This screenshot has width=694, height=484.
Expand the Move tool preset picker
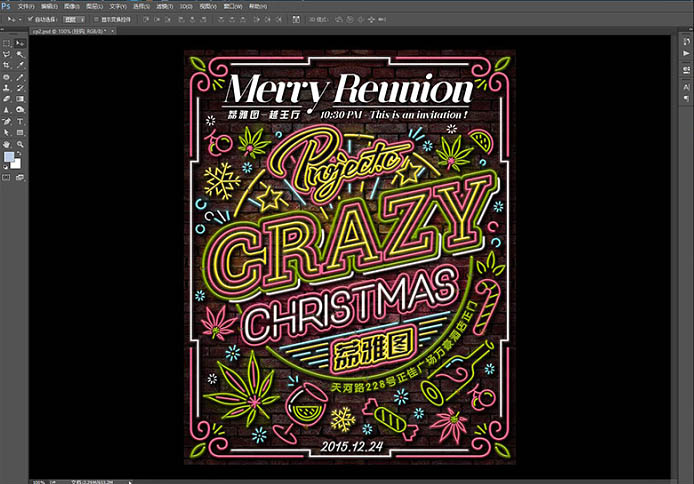[20, 19]
